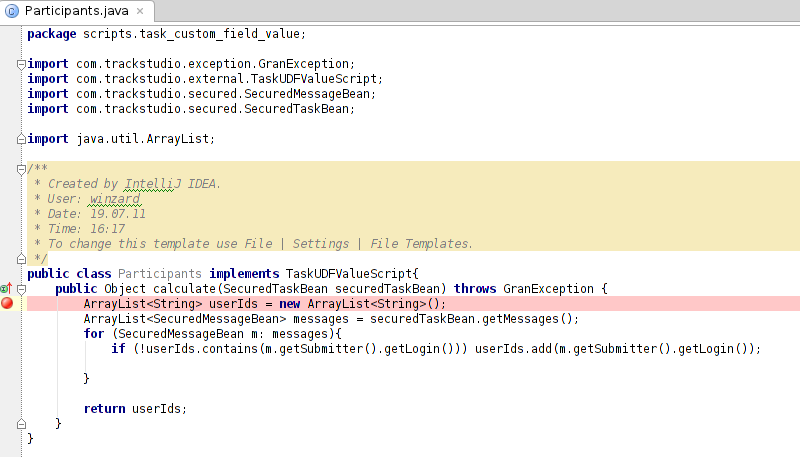The width and height of the screenshot is (800, 457).
Task: Collapse the calculate method body
Action: (21, 289)
